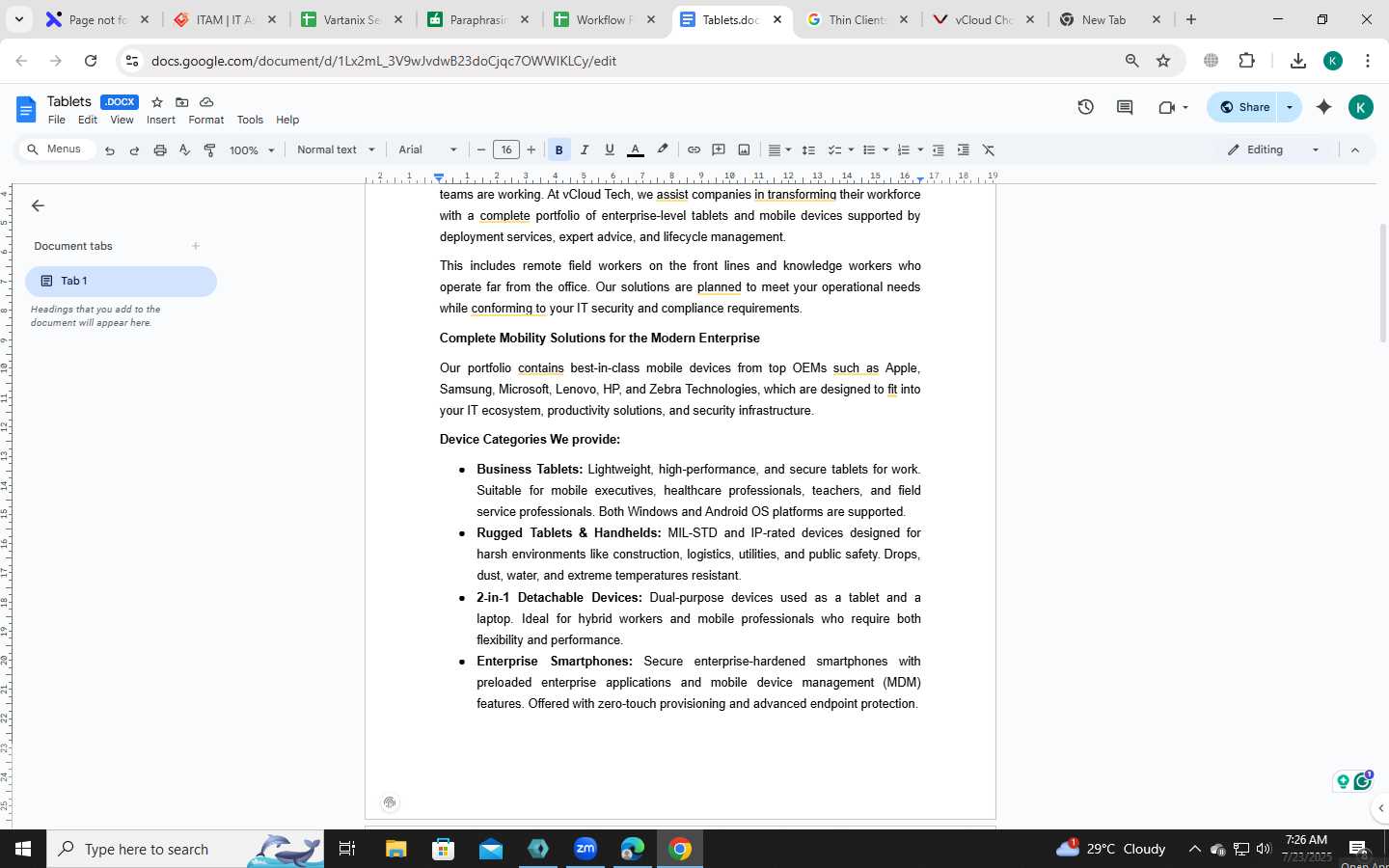Click the Undo icon in toolbar
This screenshot has height=868, width=1389.
pos(110,150)
